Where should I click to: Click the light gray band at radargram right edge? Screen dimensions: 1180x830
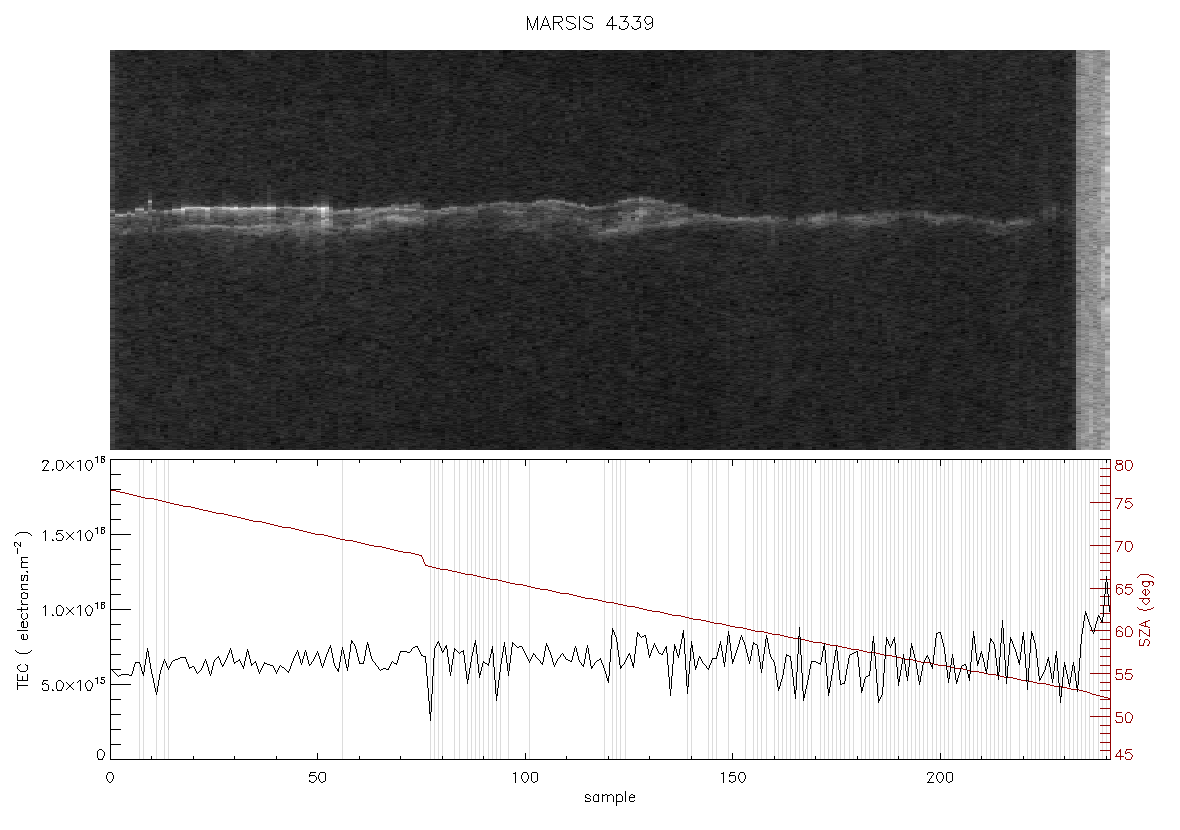coord(1093,250)
